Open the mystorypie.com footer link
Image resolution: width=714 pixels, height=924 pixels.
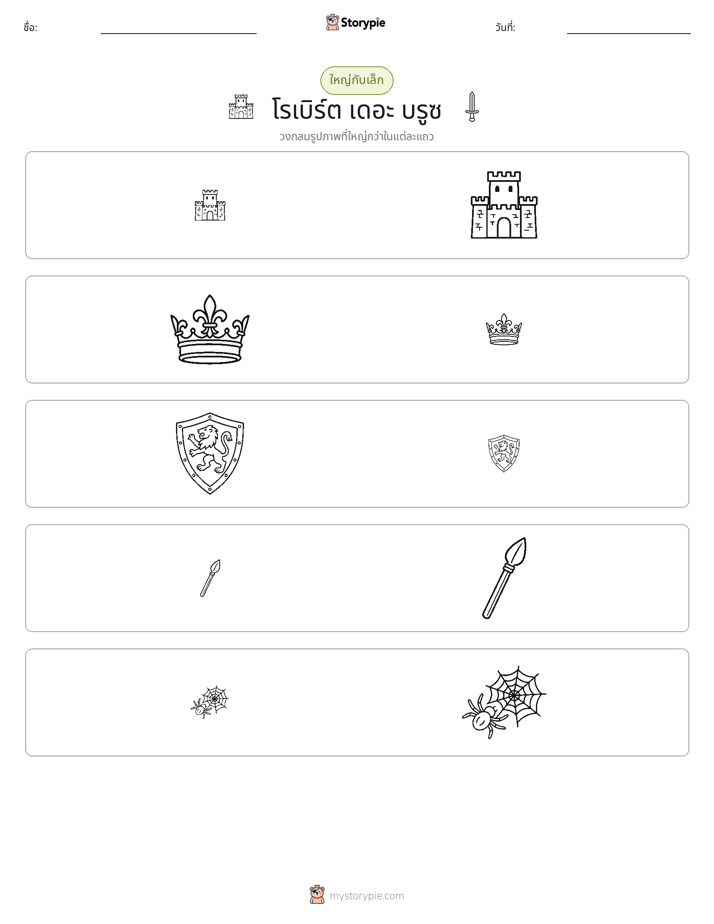pos(366,896)
